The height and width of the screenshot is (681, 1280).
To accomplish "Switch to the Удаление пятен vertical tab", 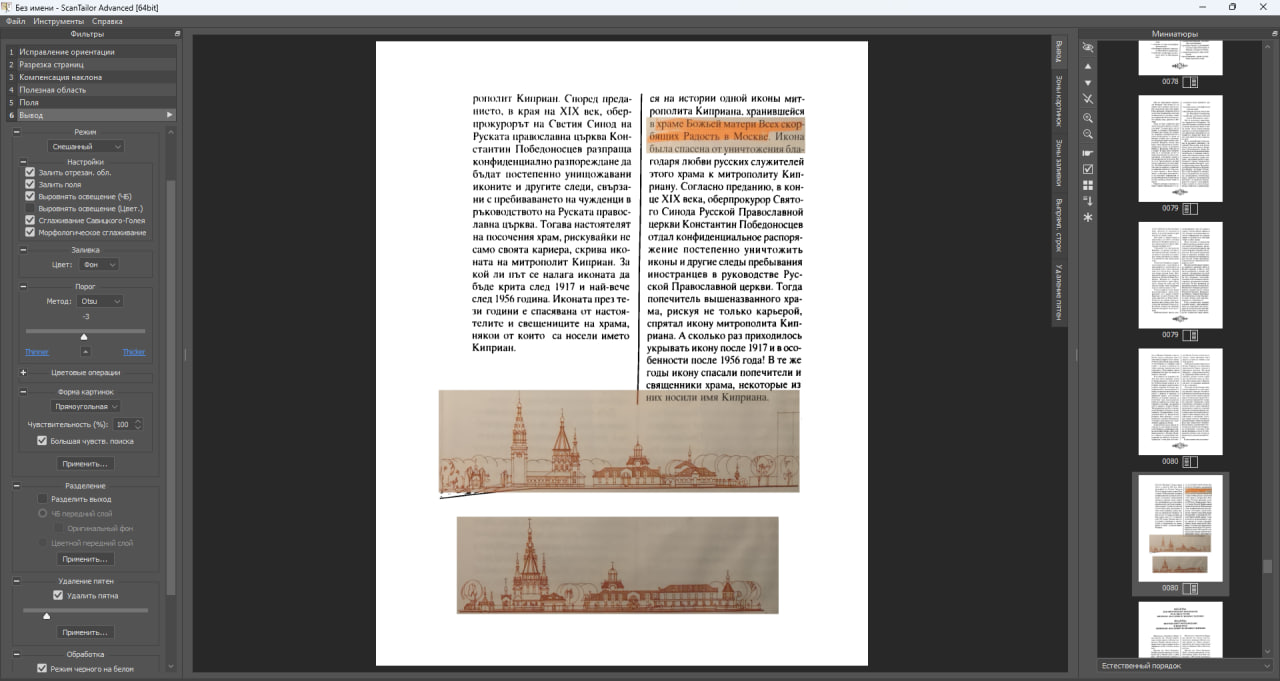I will tap(1059, 292).
